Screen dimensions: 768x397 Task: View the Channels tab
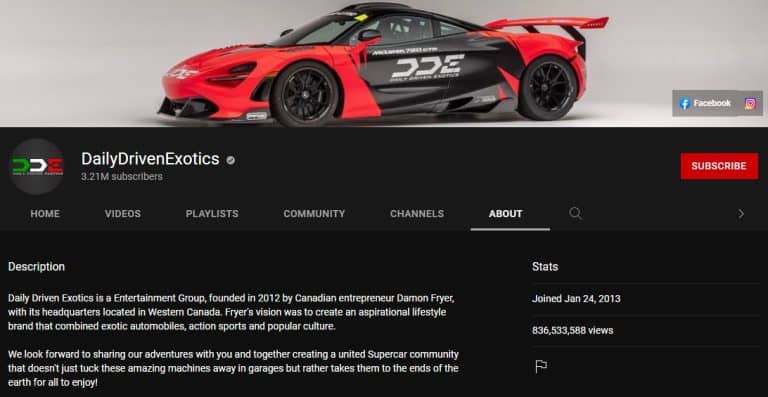(x=417, y=213)
